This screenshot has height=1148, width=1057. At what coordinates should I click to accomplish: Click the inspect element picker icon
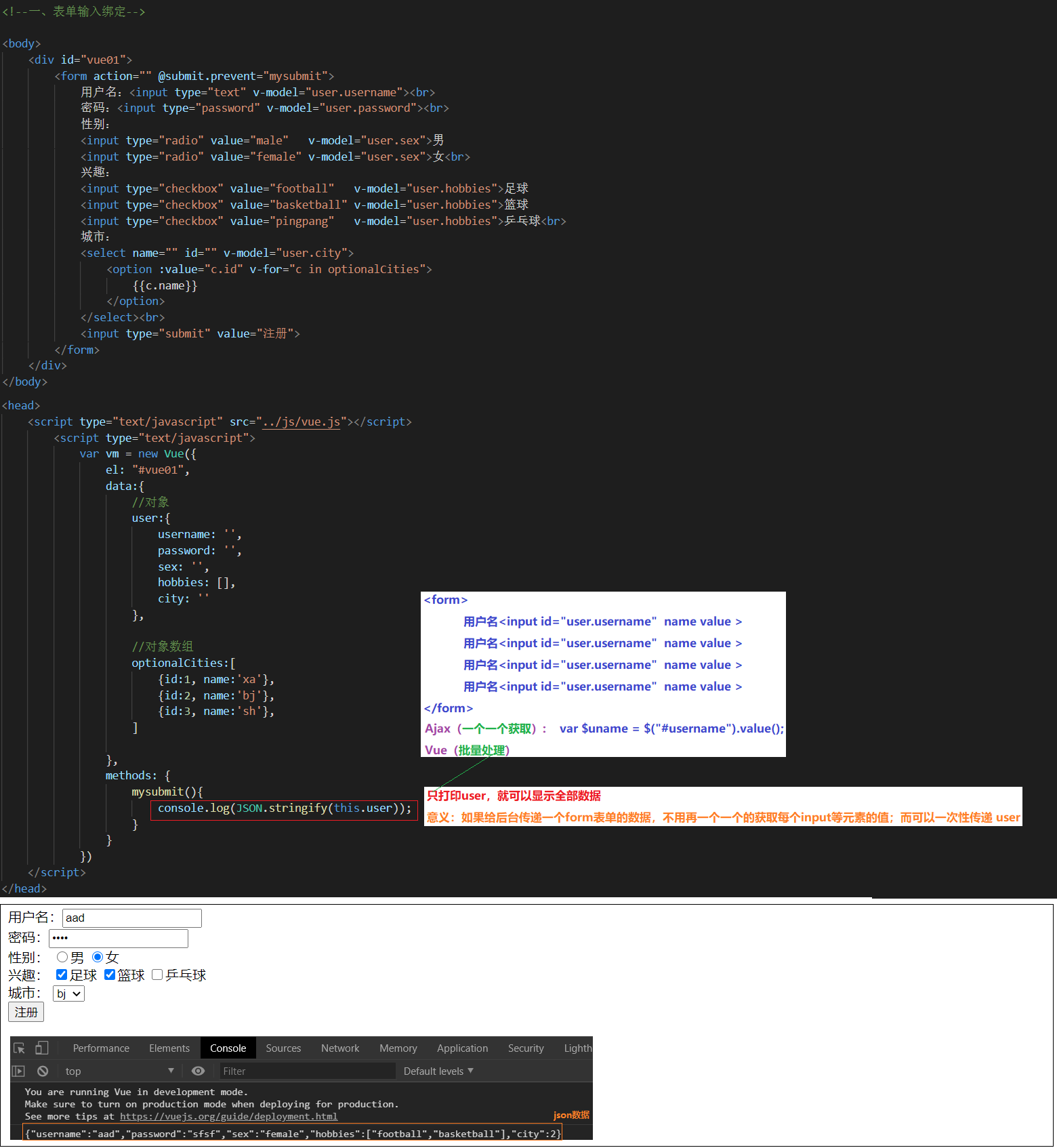coord(19,1048)
